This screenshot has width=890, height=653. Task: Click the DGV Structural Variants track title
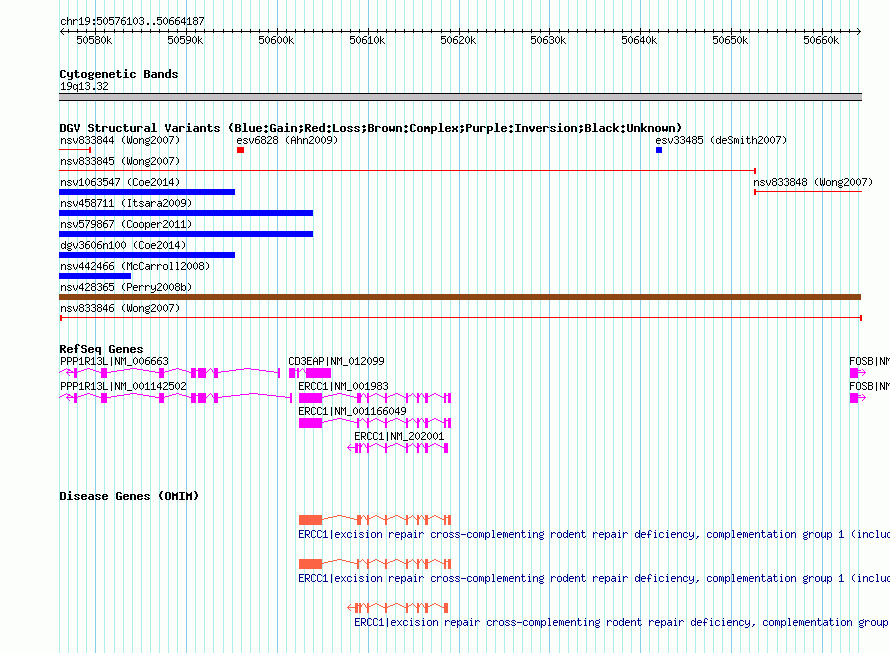370,128
